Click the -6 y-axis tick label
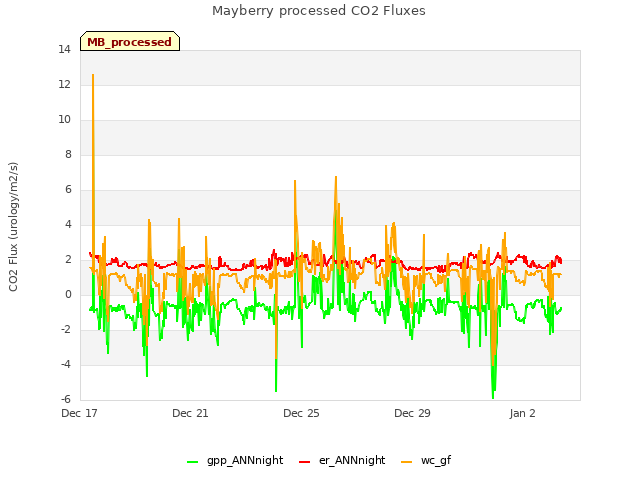Image resolution: width=640 pixels, height=480 pixels. coord(66,400)
